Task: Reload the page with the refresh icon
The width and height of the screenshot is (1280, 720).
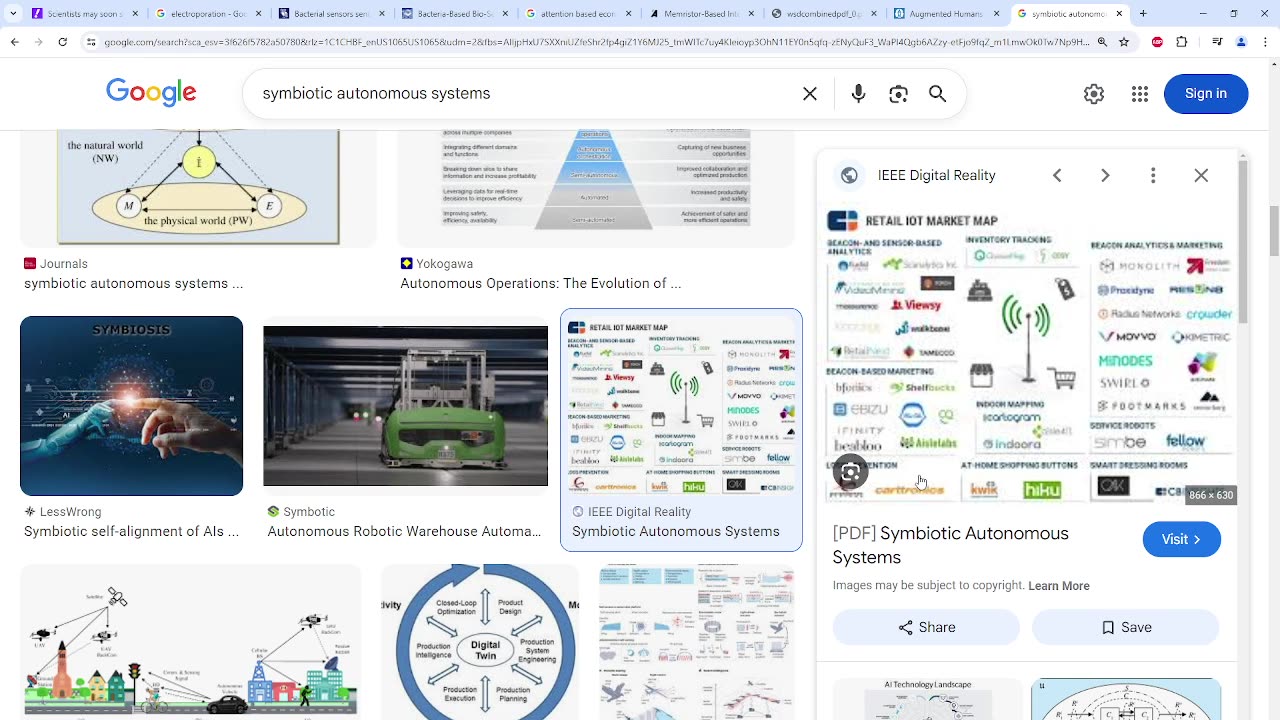Action: coord(62,42)
